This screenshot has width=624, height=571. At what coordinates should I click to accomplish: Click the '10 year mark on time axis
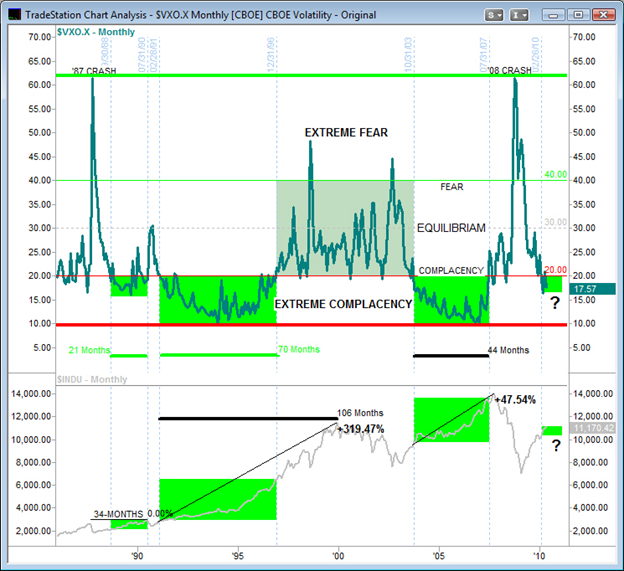[x=540, y=555]
